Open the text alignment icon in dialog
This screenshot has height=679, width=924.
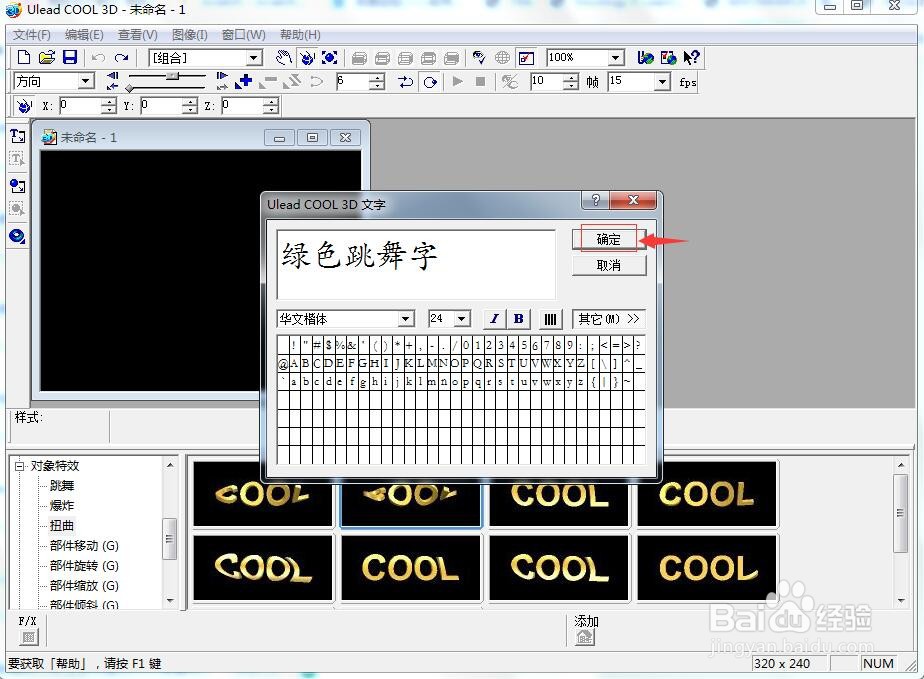(x=550, y=319)
